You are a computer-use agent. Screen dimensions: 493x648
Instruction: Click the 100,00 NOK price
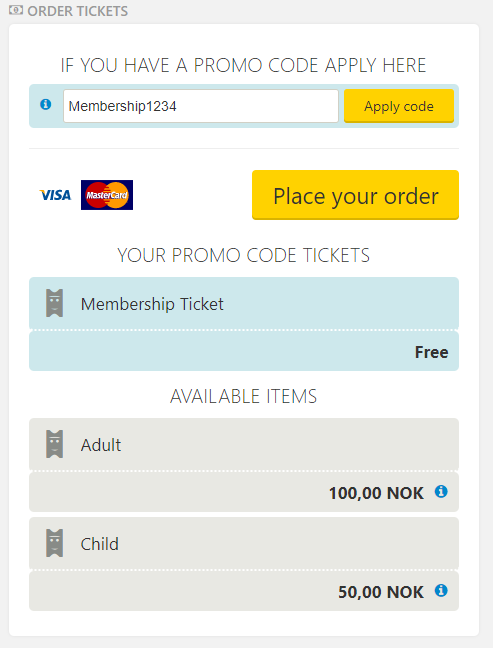pos(376,493)
